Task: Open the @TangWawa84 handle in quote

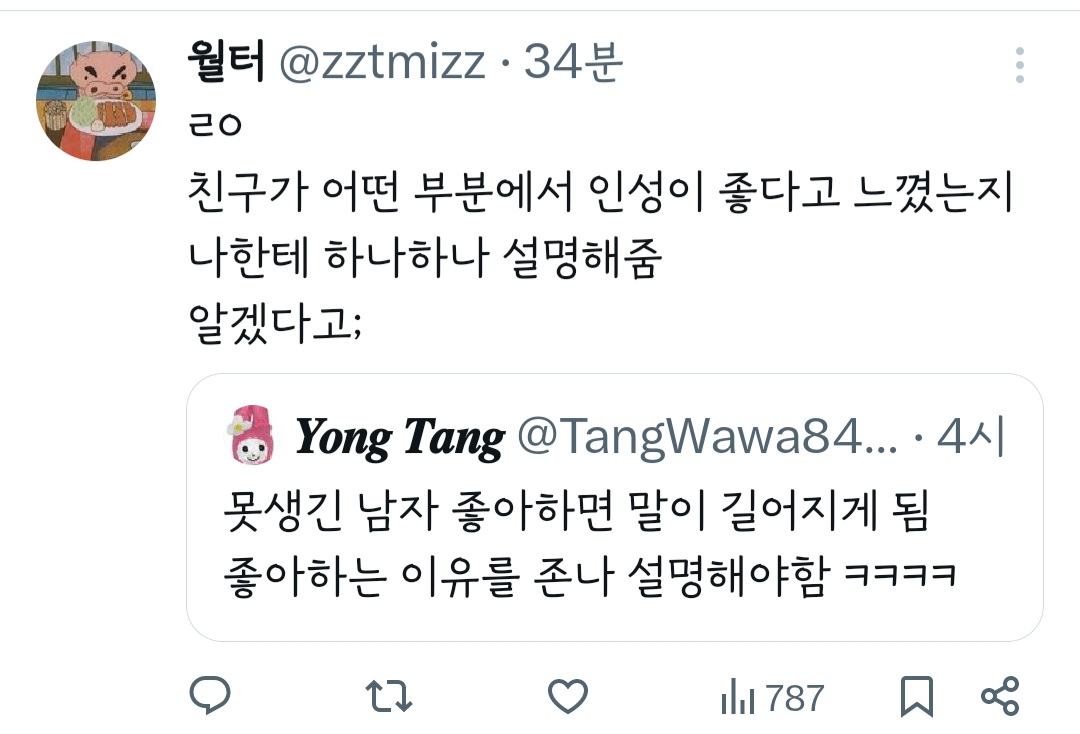Action: [x=707, y=437]
